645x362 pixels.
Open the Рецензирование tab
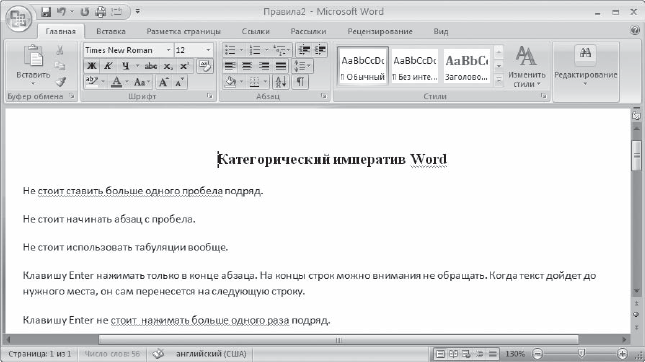point(380,31)
